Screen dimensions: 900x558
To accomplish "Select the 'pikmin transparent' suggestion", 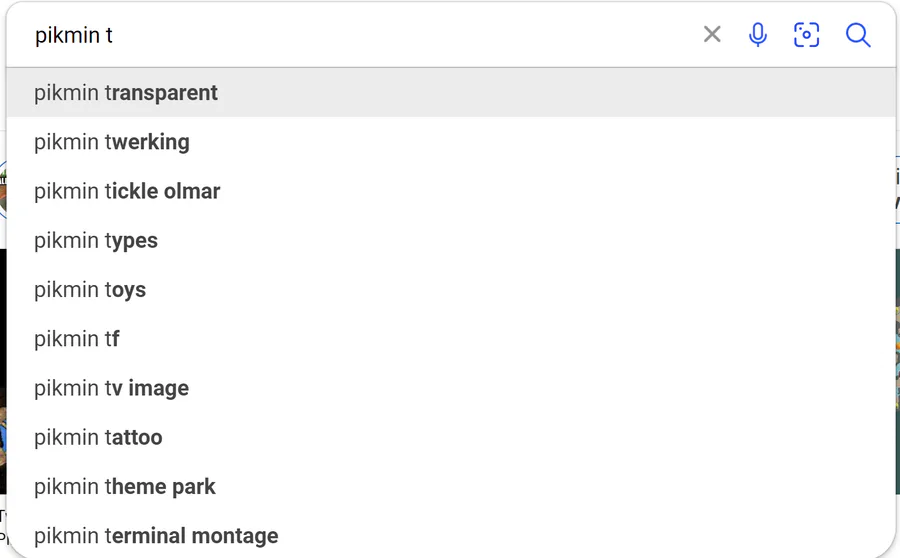I will [126, 93].
